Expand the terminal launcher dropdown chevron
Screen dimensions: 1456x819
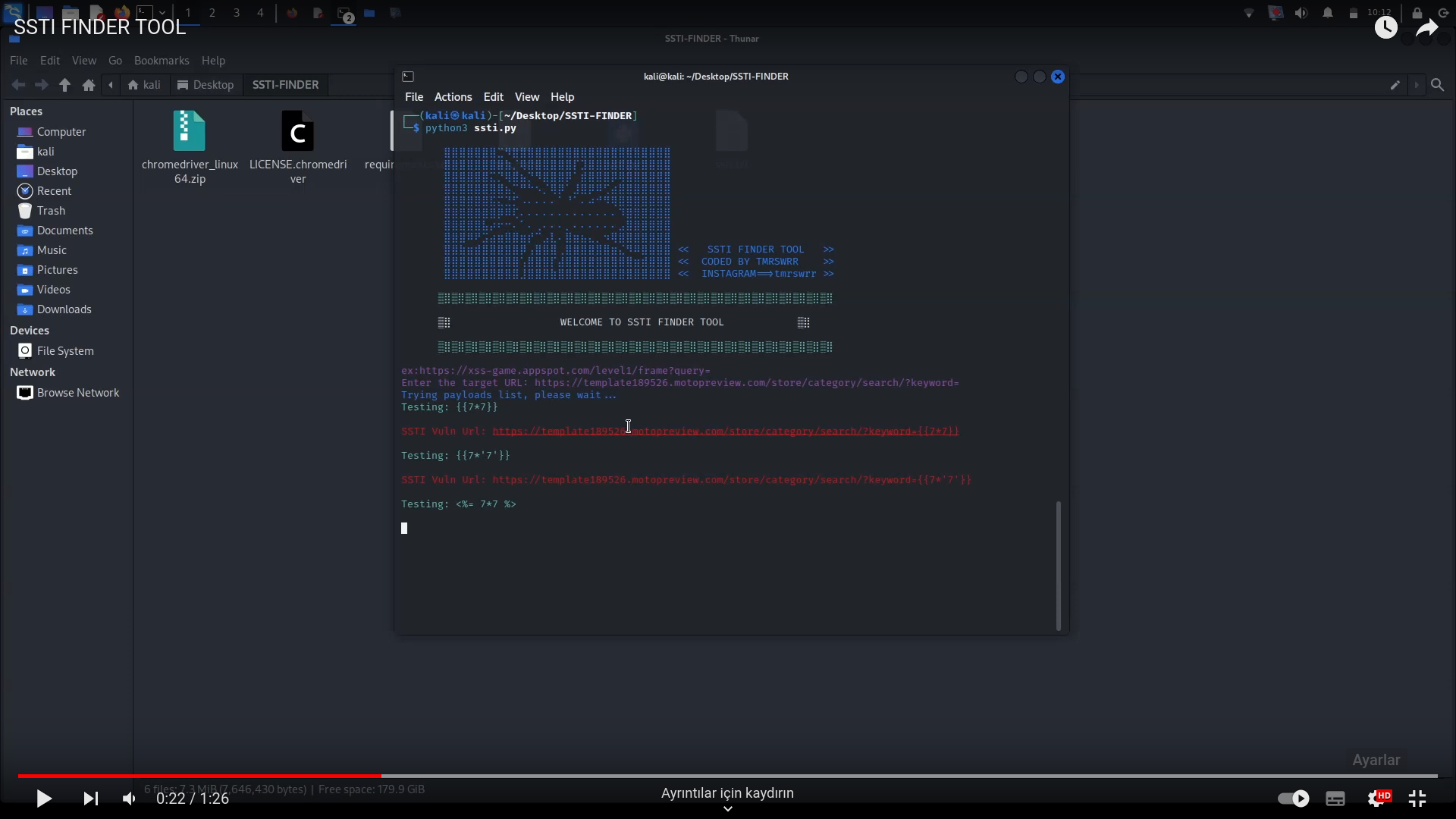pos(162,13)
